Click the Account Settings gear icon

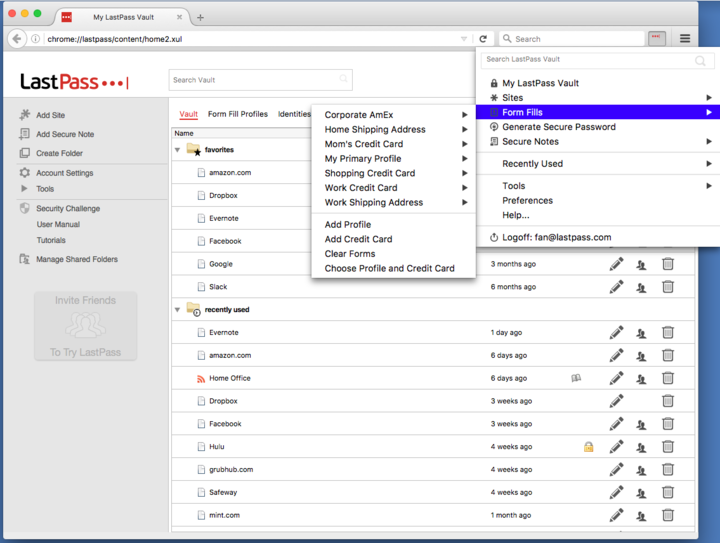point(25,173)
